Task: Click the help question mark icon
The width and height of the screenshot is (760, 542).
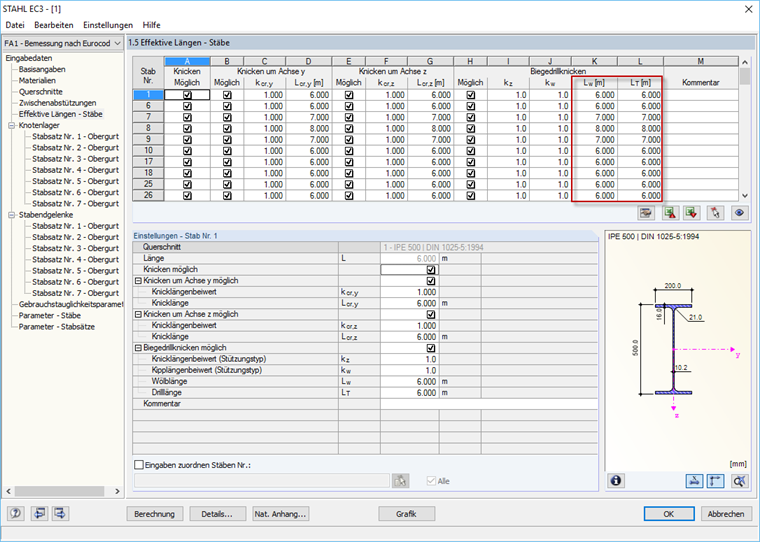Action: point(16,513)
